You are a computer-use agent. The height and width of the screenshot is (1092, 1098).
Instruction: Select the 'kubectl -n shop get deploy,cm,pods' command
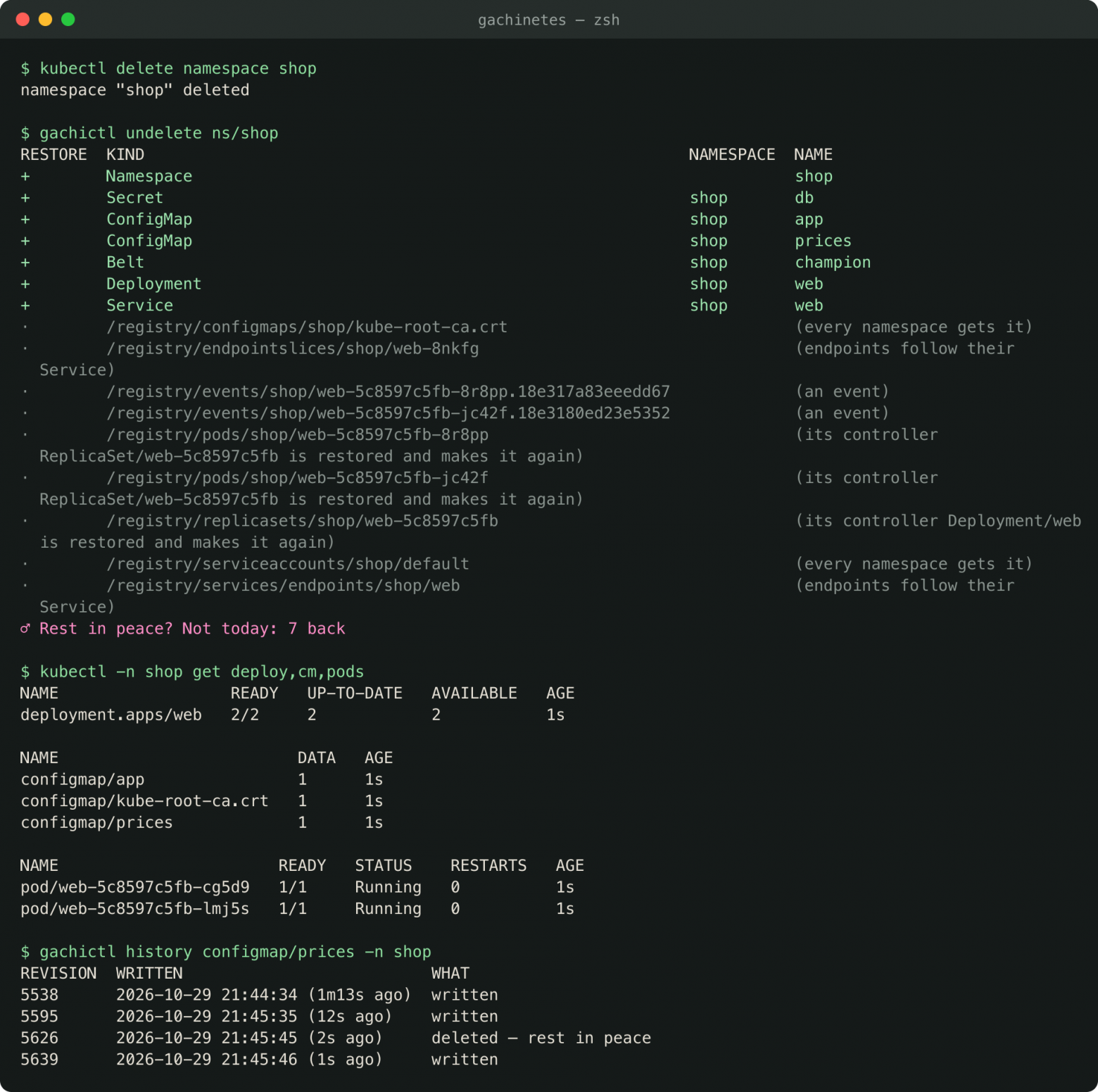tap(202, 672)
